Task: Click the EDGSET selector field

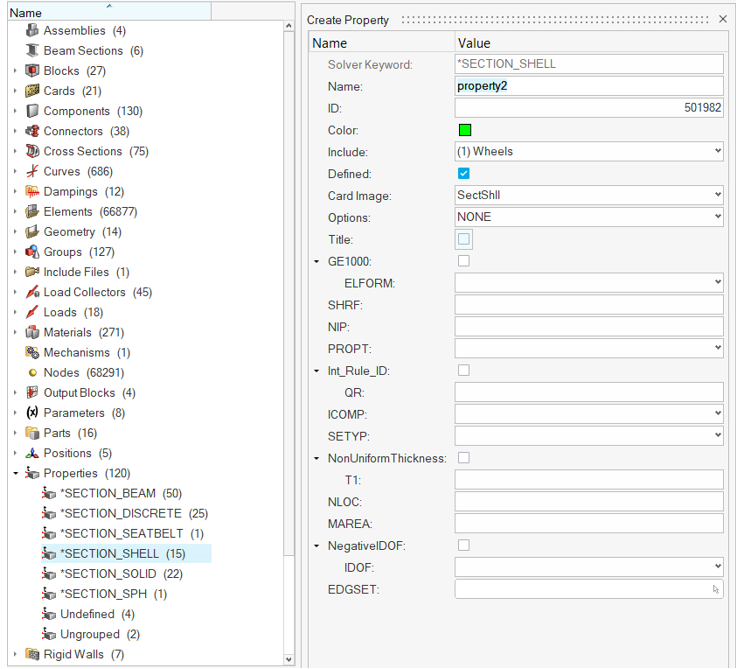Action: tap(589, 589)
